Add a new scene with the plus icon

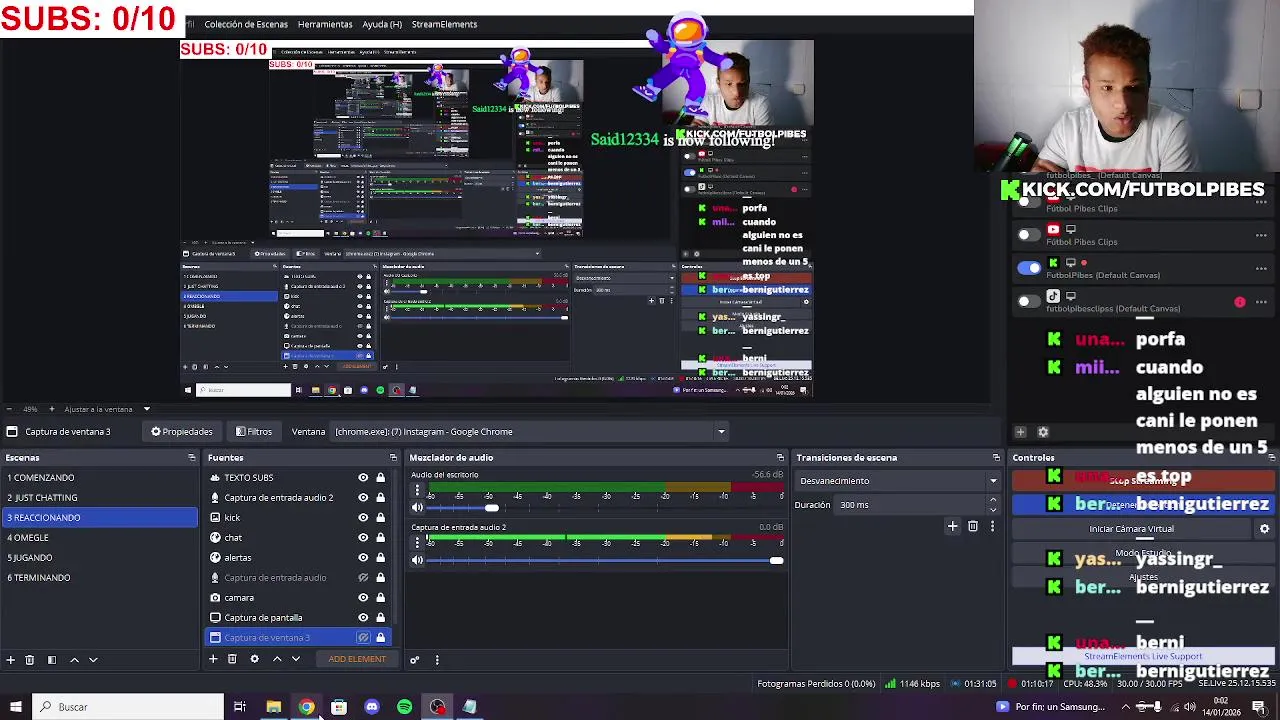(x=10, y=660)
